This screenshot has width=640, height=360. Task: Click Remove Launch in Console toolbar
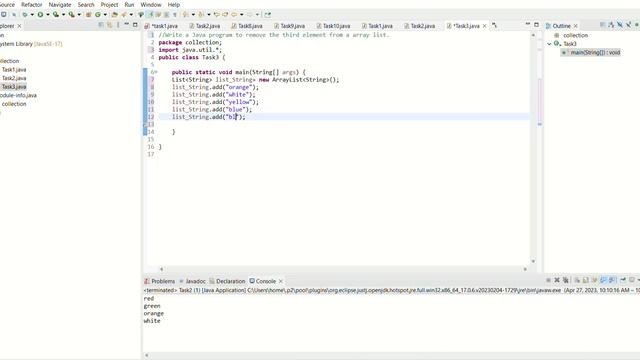tap(557, 280)
